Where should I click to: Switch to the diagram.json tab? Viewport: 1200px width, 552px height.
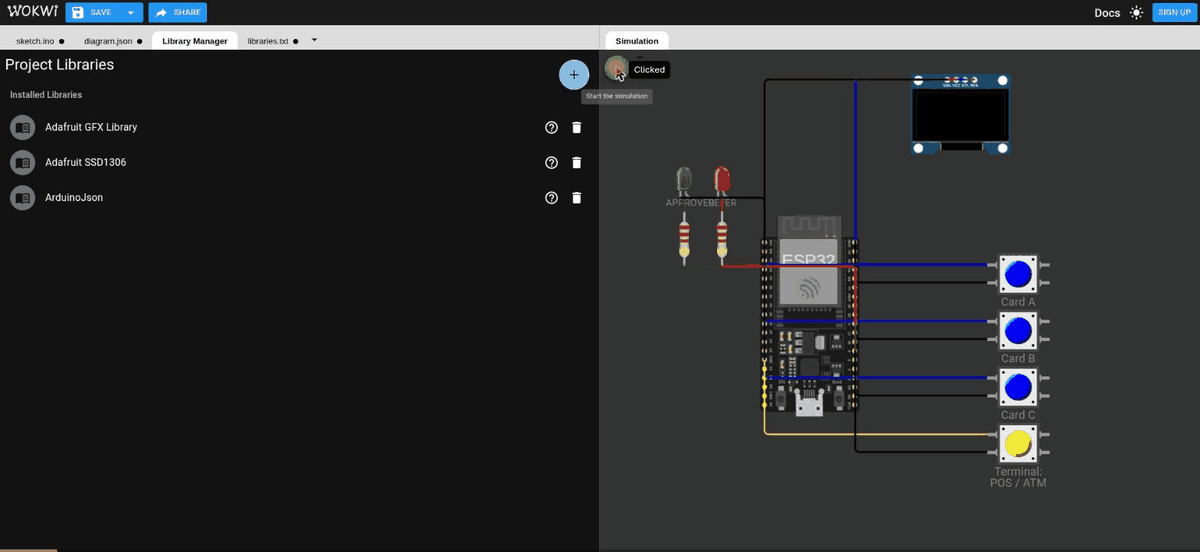pos(113,41)
